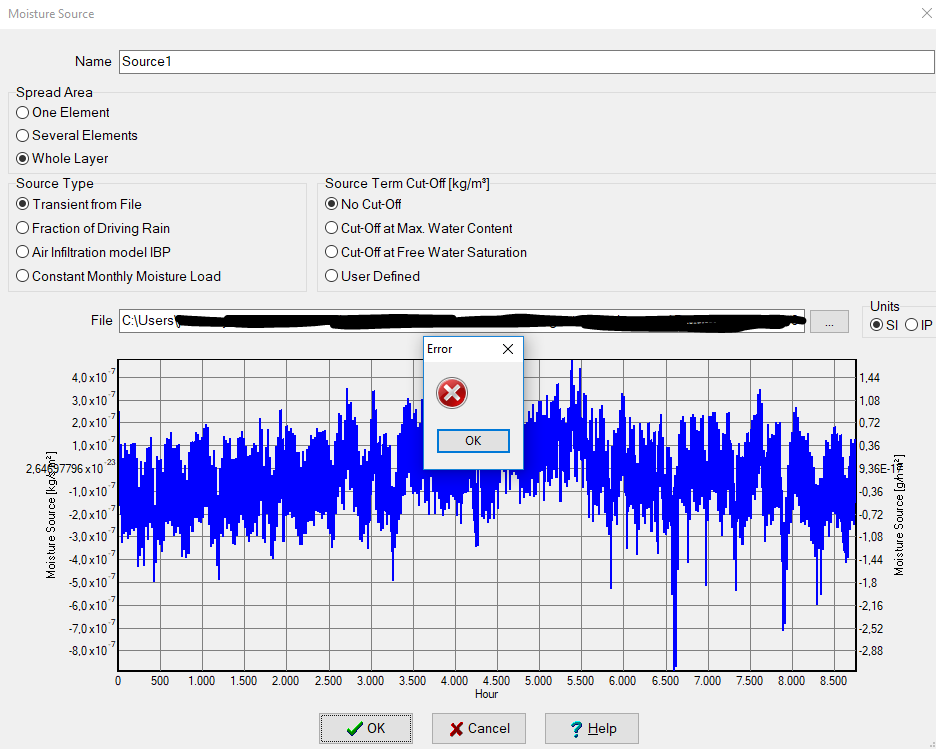Viewport: 936px width, 749px height.
Task: Choose Cut-Off at Max. Water Content
Action: click(332, 229)
